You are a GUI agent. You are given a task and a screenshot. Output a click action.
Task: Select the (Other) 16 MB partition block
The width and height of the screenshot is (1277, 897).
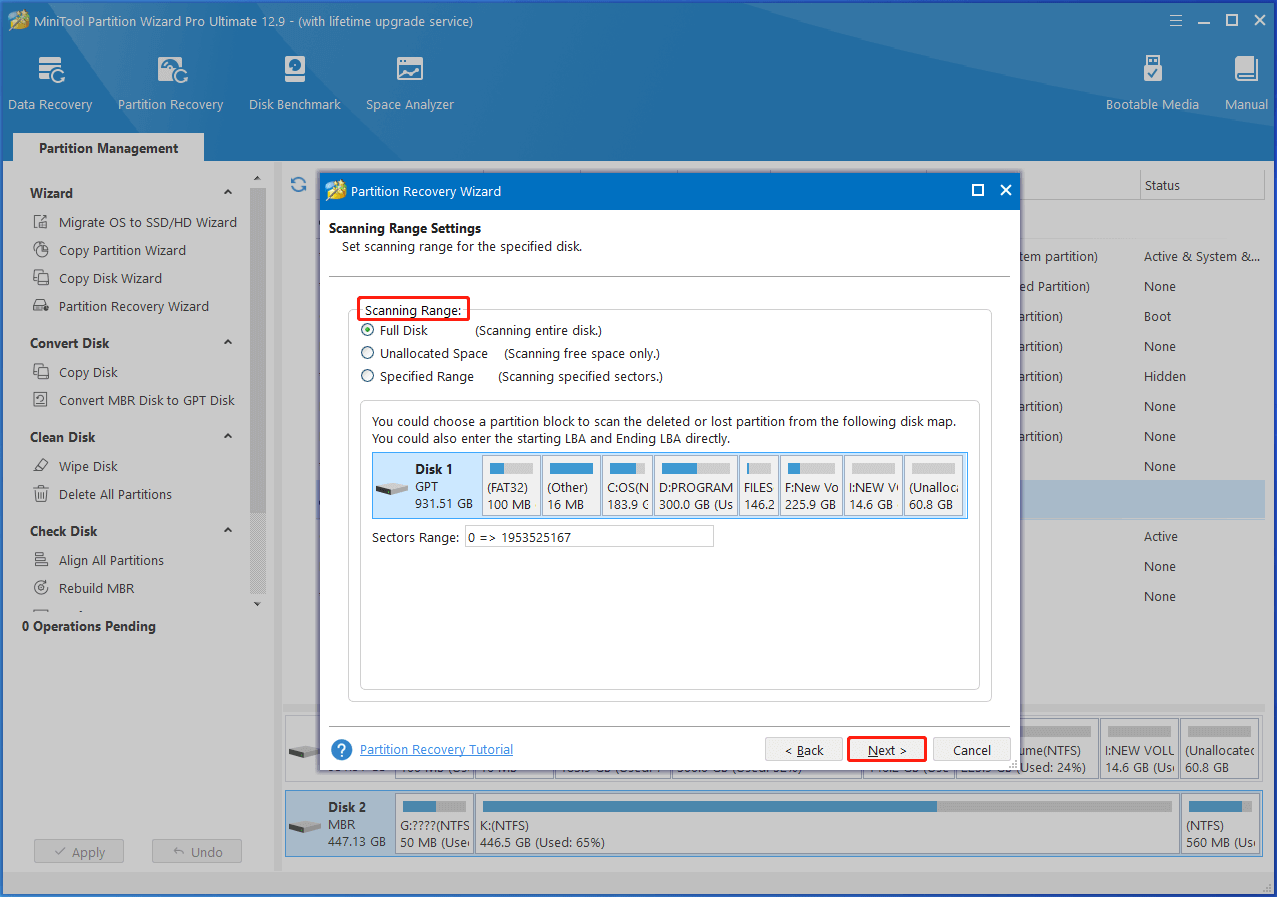tap(571, 486)
